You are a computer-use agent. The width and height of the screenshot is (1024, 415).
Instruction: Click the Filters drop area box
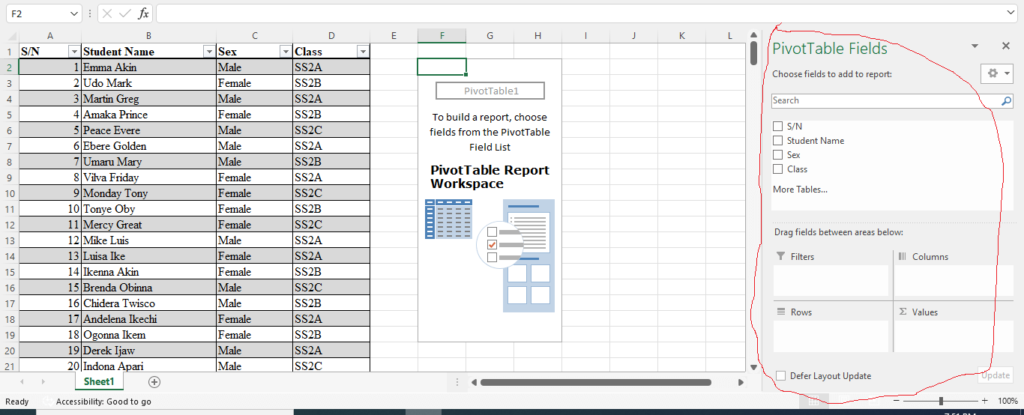pos(831,281)
